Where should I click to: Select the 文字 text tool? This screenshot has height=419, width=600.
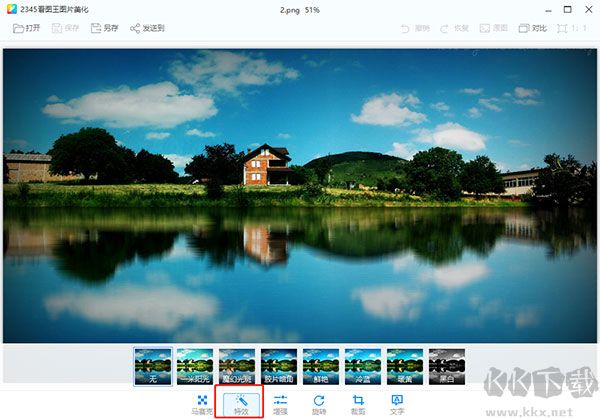(x=397, y=405)
